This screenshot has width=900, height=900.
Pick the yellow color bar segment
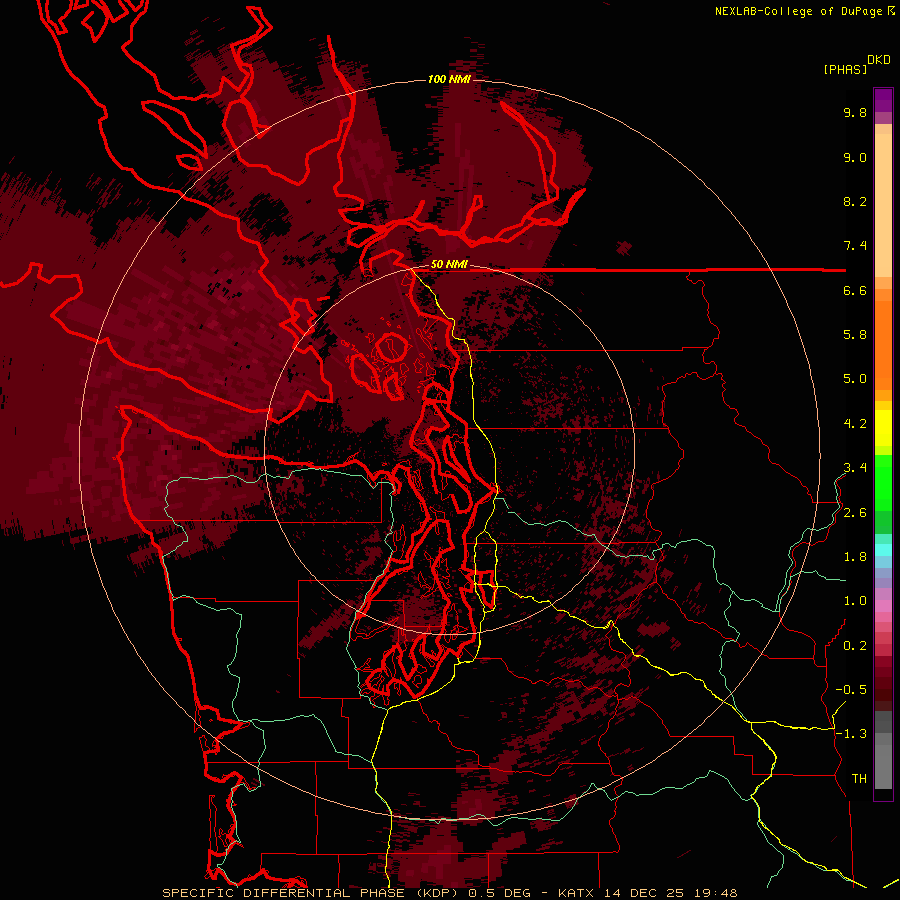pos(883,428)
